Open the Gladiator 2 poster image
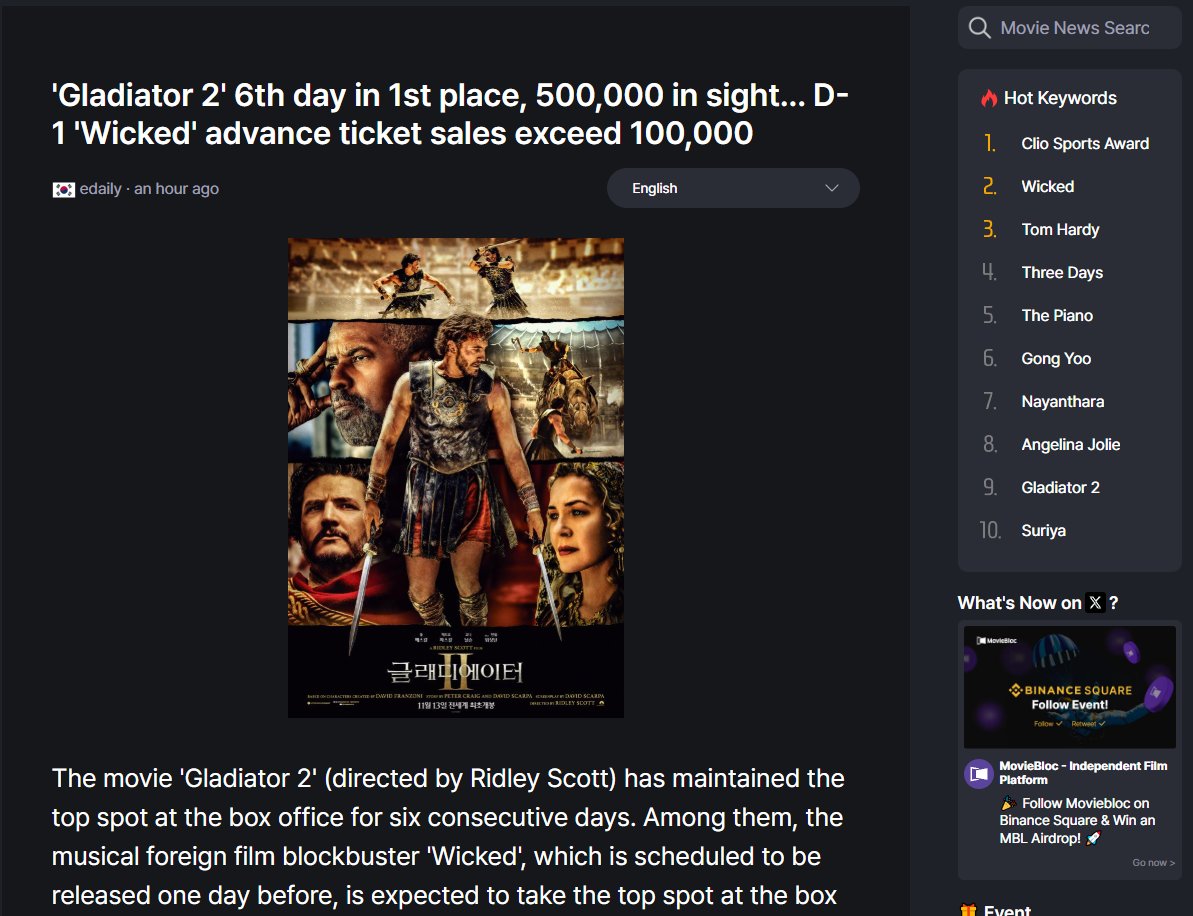 tap(456, 478)
